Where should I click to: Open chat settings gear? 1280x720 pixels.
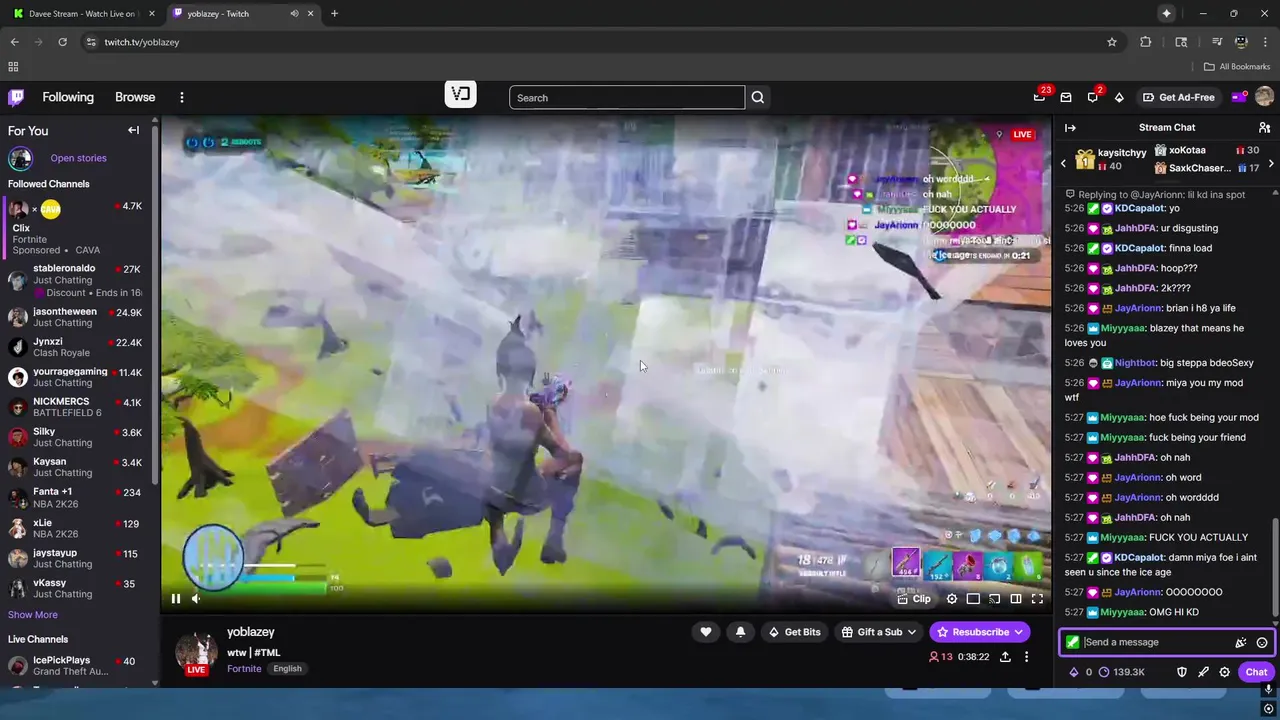(1224, 672)
